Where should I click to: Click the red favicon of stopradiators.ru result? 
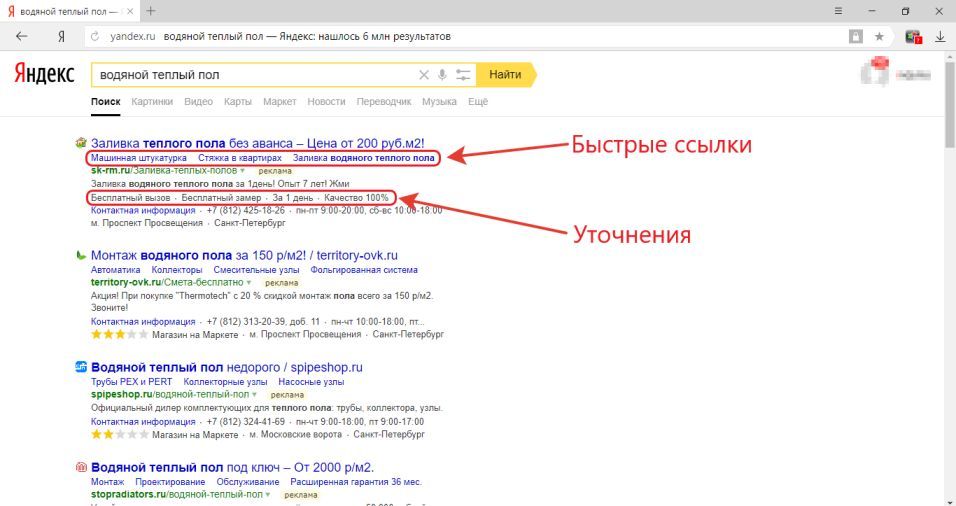80,467
